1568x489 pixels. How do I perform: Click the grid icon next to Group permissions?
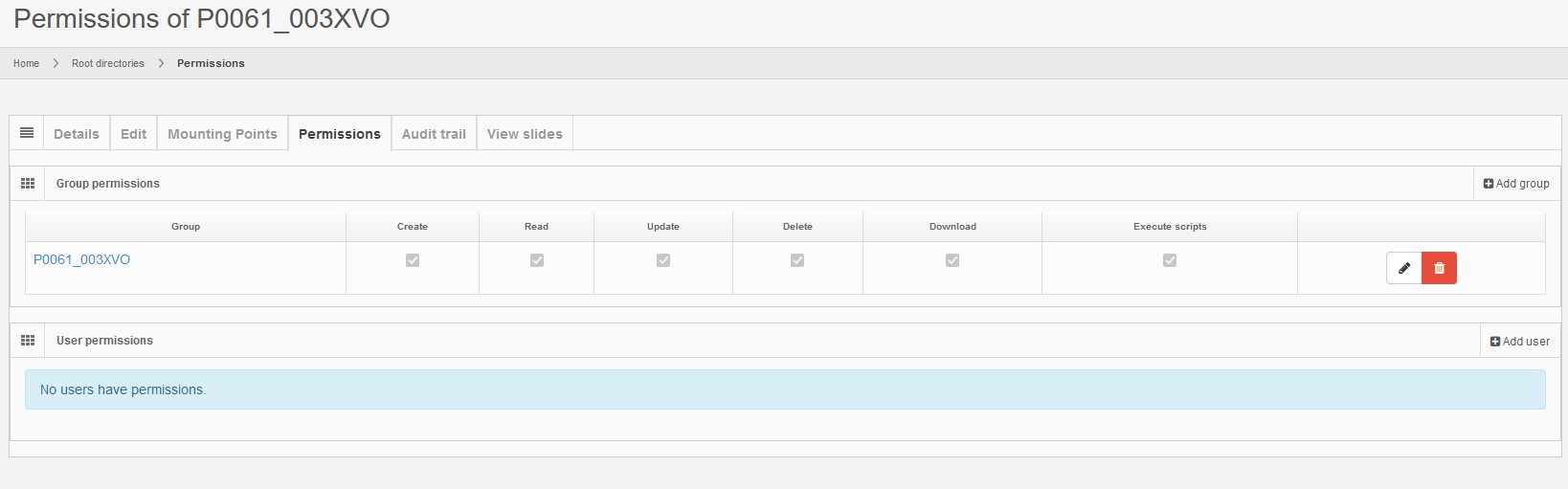coord(28,183)
